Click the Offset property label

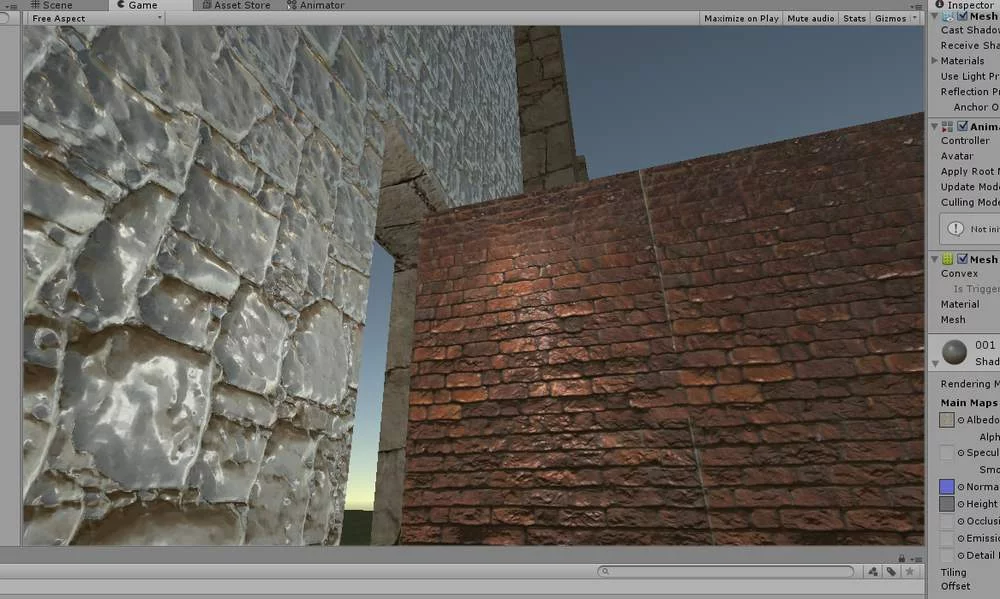point(955,586)
